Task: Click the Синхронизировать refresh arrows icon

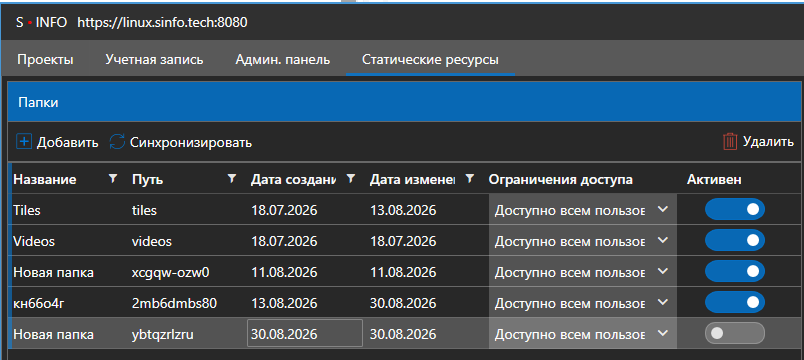Action: [x=117, y=142]
